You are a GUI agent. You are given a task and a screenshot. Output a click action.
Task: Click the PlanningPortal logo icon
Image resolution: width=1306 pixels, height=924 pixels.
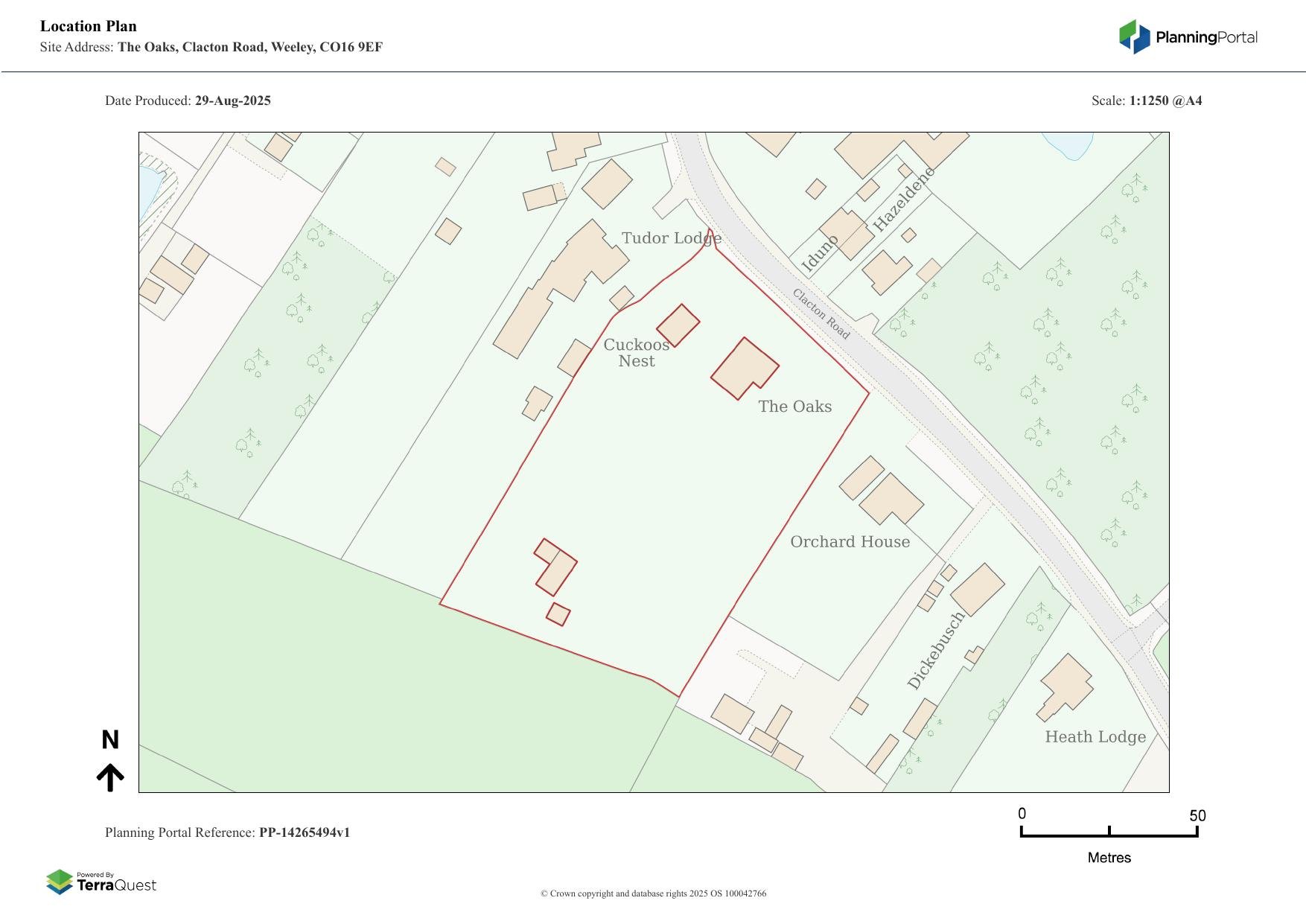coord(1134,36)
